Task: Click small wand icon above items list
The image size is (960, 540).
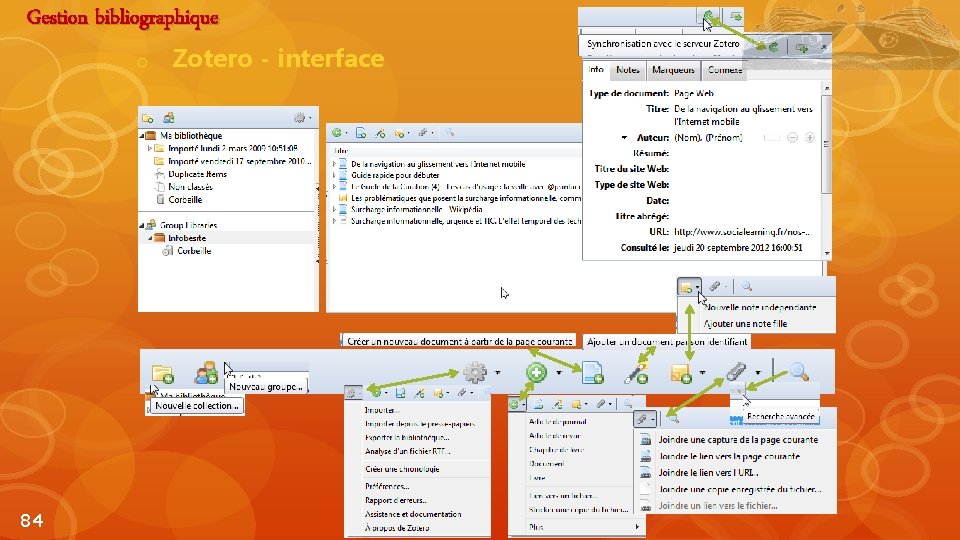Action: 380,133
